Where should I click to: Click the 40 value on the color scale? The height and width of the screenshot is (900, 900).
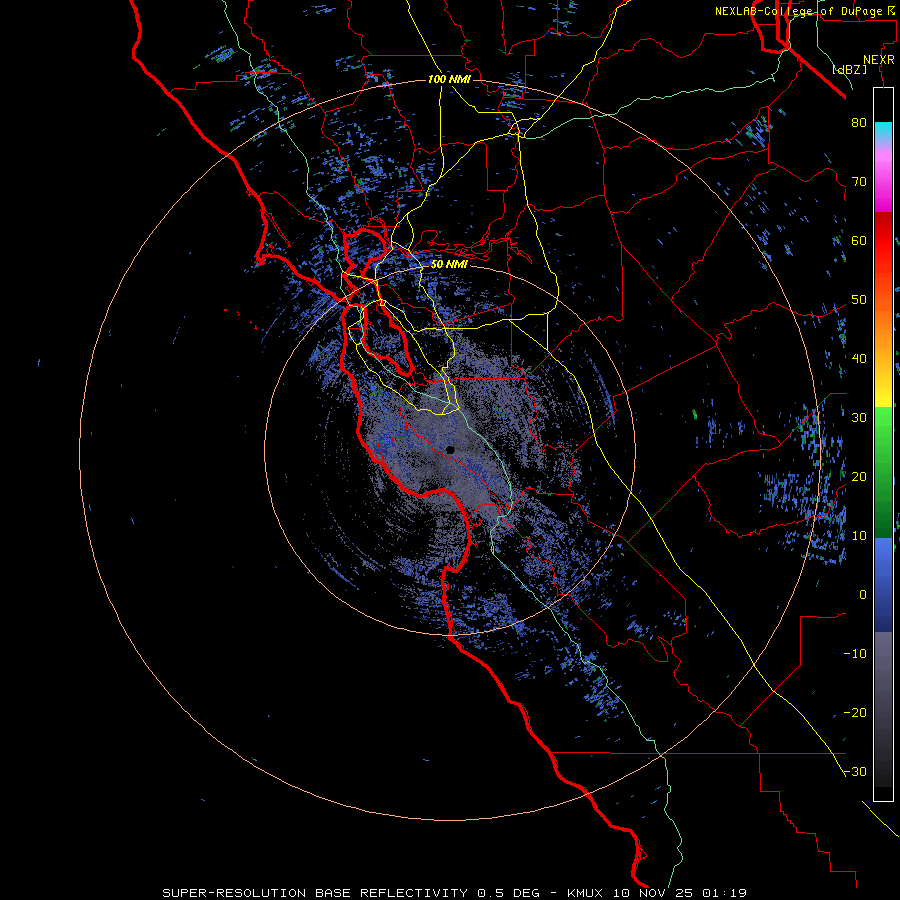click(859, 359)
